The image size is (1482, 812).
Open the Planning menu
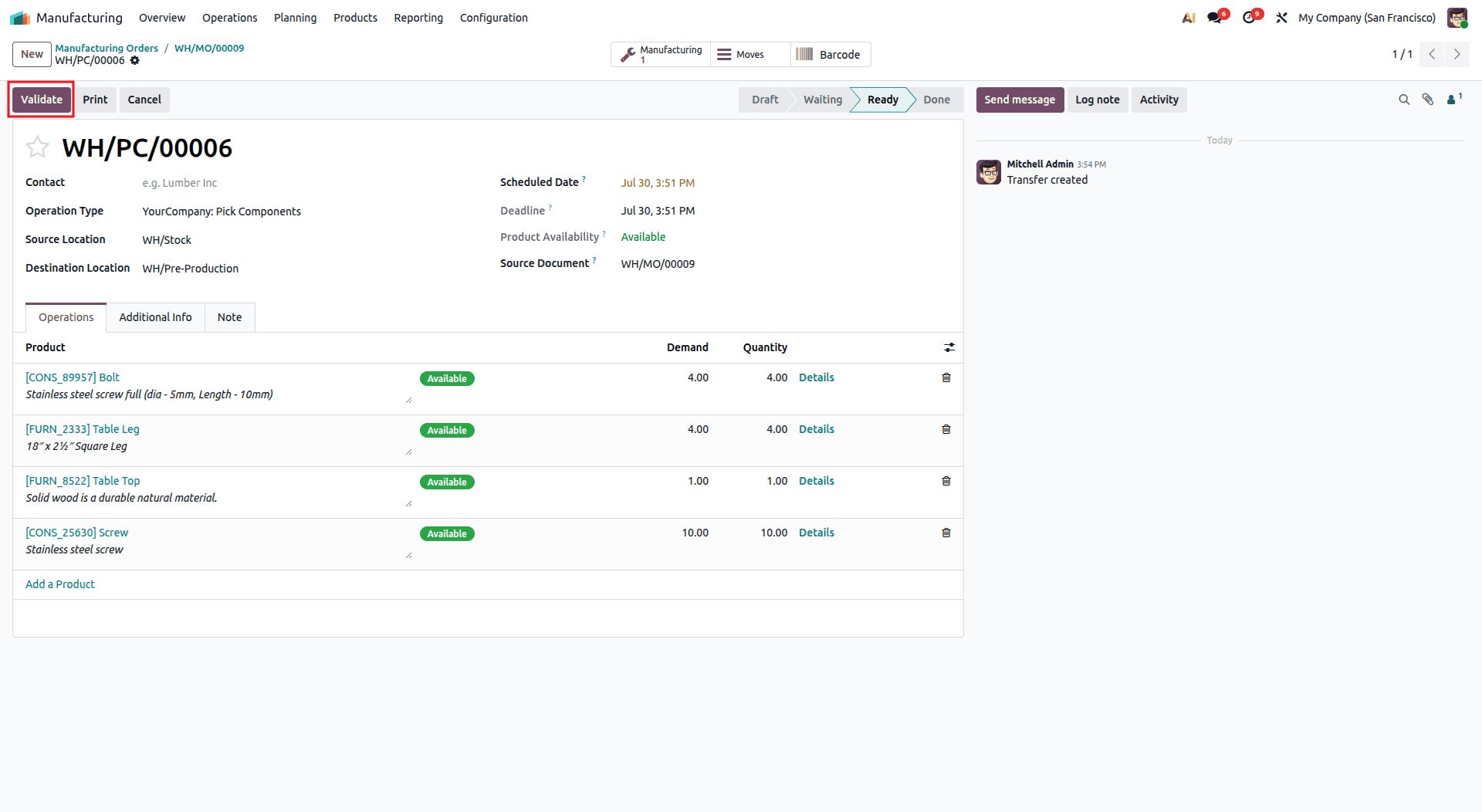(295, 18)
